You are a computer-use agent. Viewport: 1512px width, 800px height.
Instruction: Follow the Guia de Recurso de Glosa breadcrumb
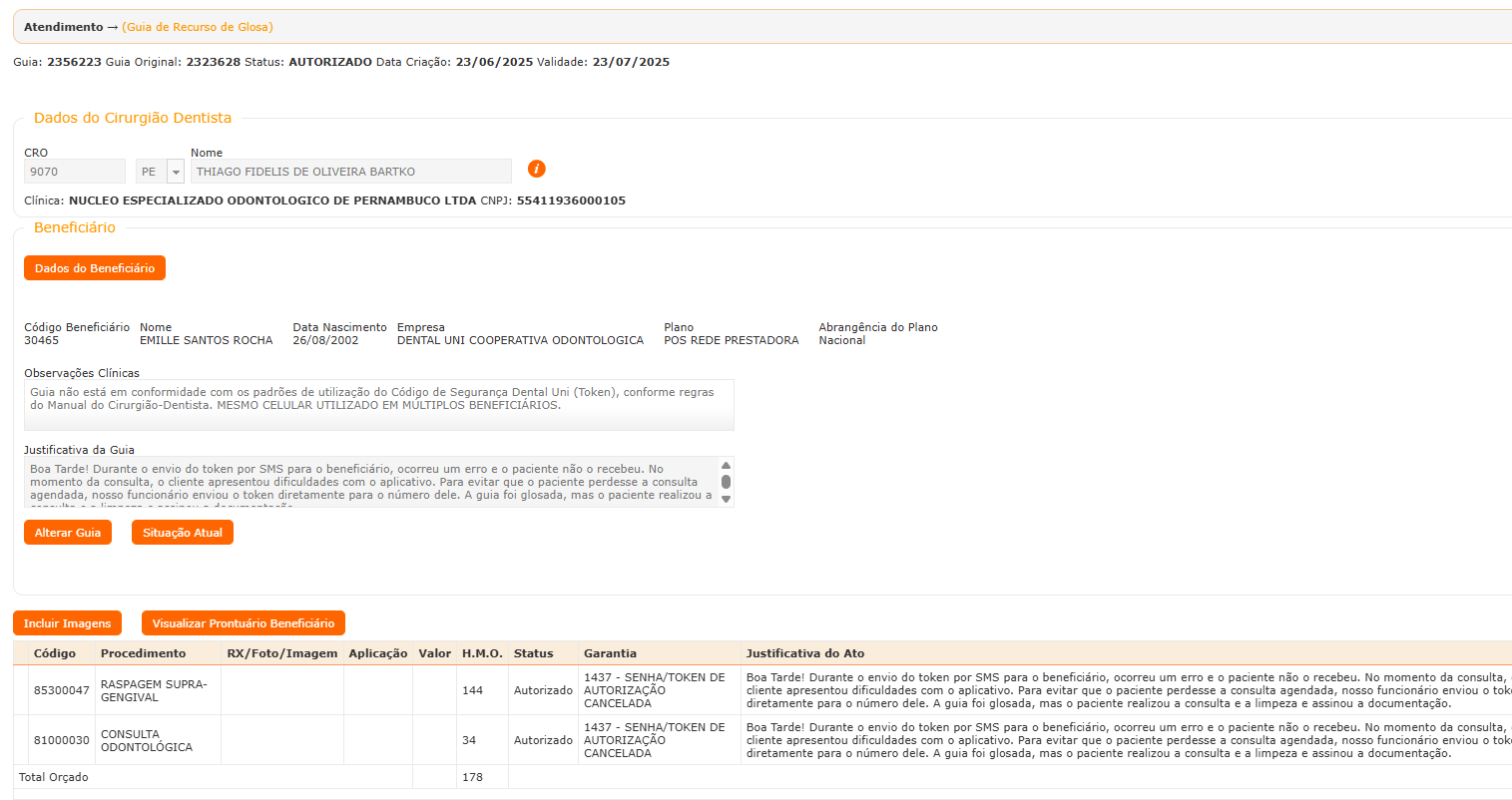pyautogui.click(x=198, y=27)
